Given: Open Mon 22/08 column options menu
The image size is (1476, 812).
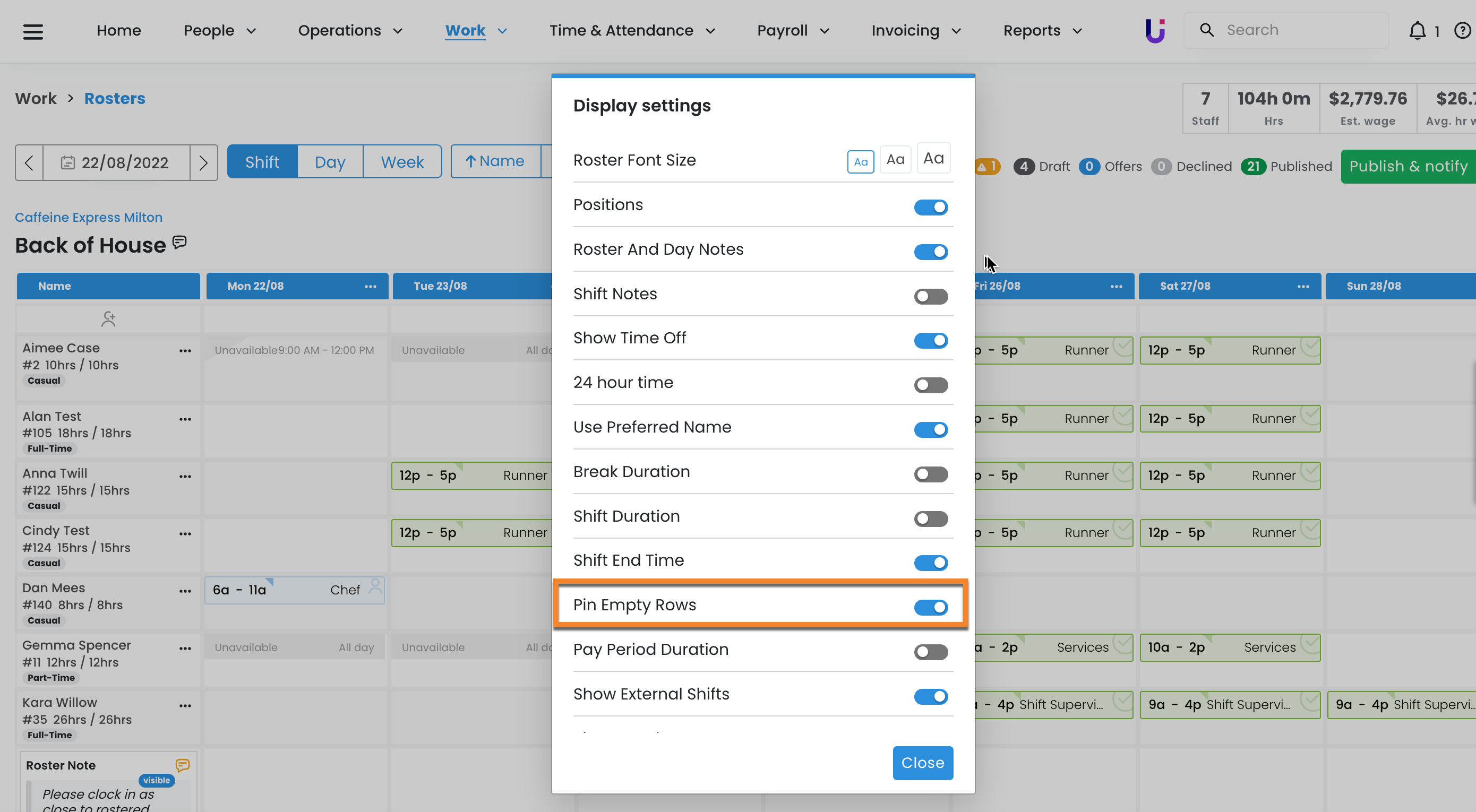Looking at the screenshot, I should 370,286.
